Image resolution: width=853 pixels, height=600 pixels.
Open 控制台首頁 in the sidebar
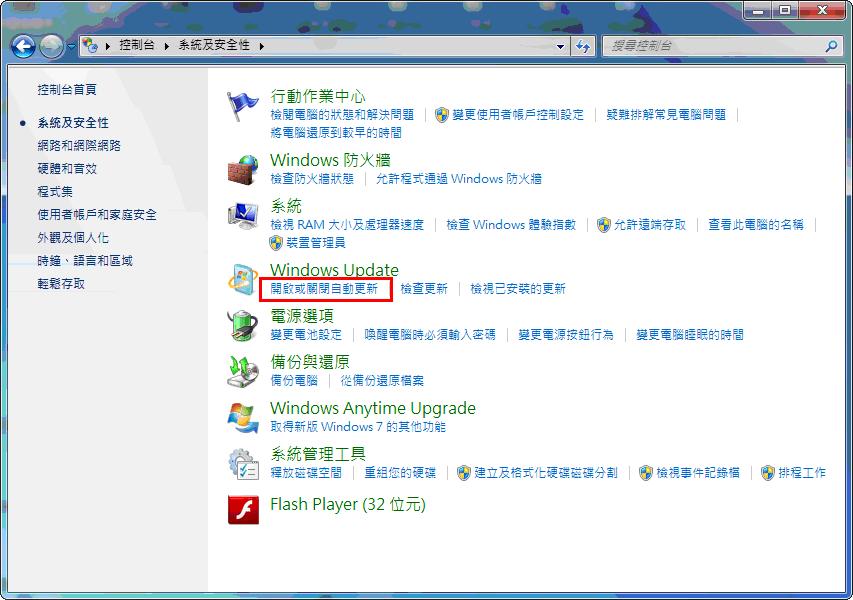point(67,90)
